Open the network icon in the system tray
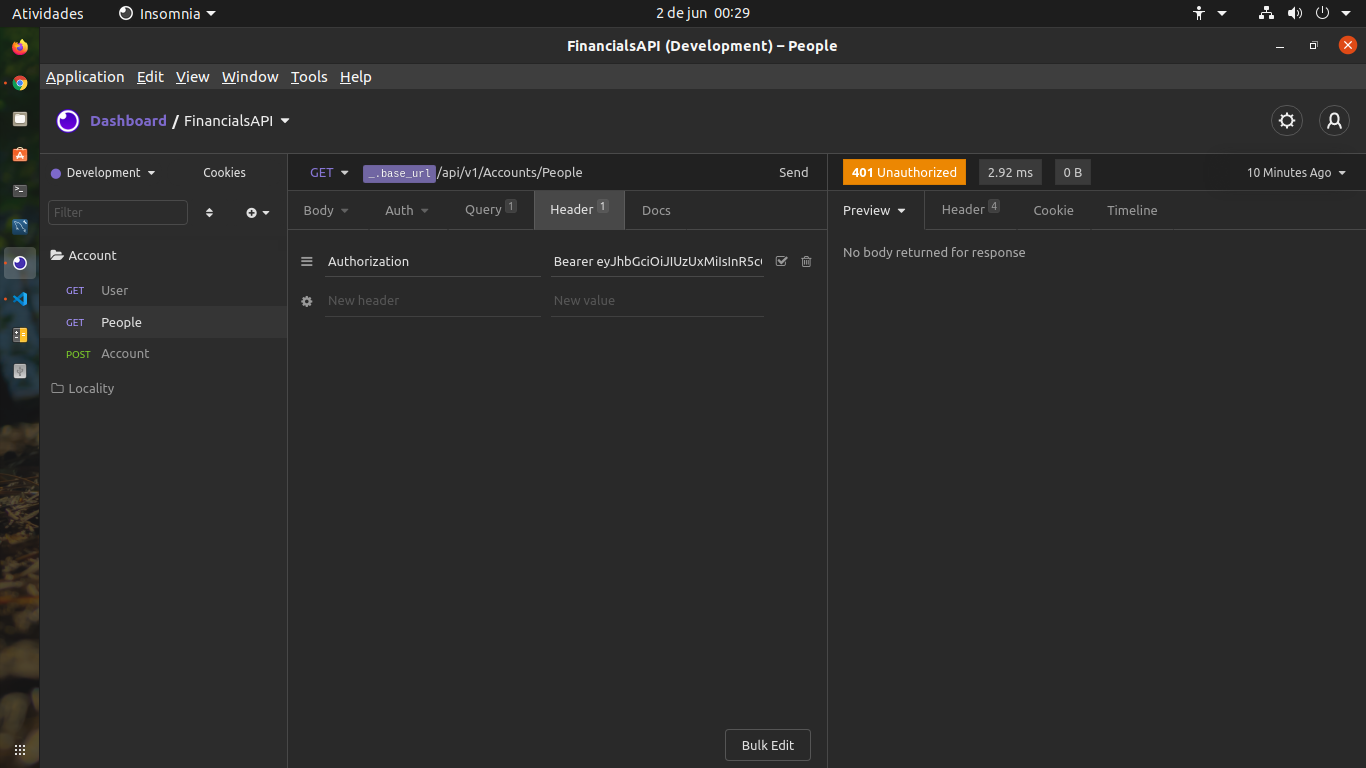The image size is (1366, 768). 1267,13
